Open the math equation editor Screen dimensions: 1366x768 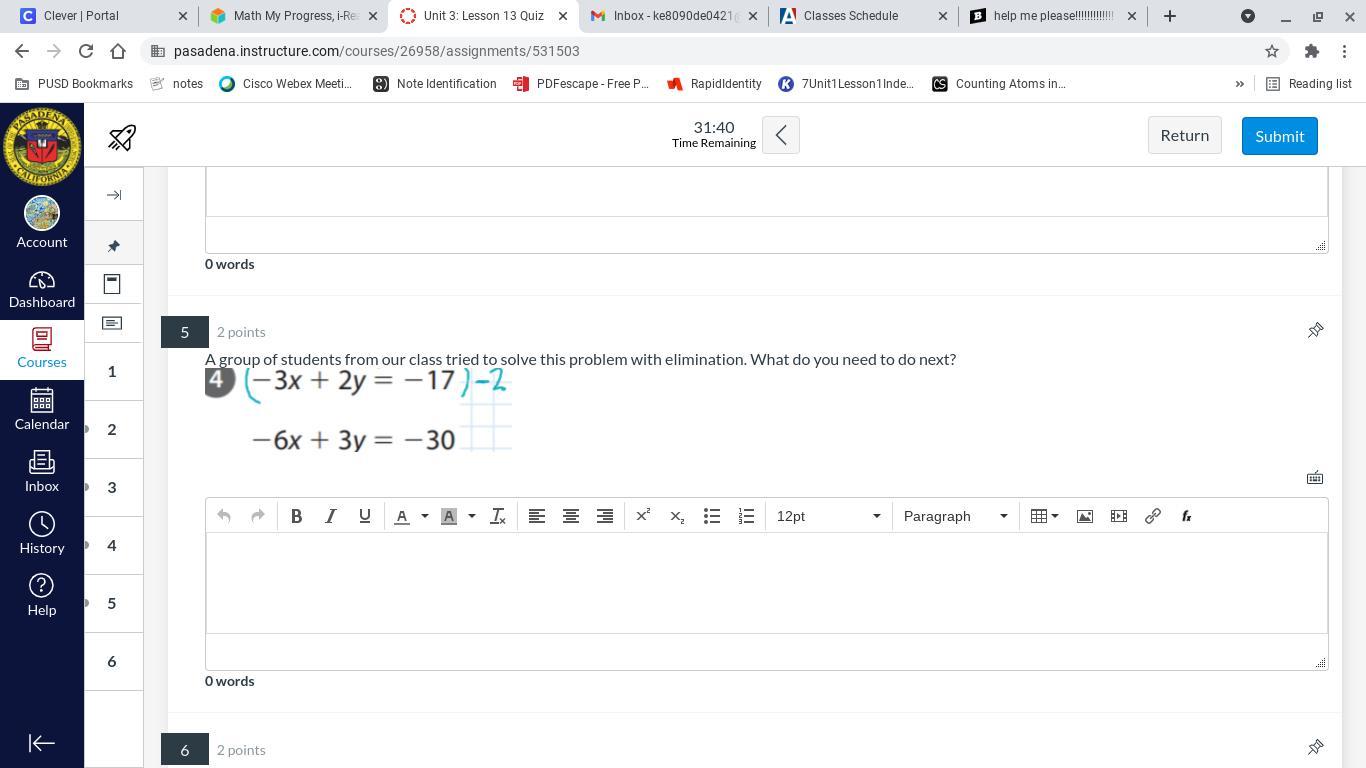point(1186,516)
